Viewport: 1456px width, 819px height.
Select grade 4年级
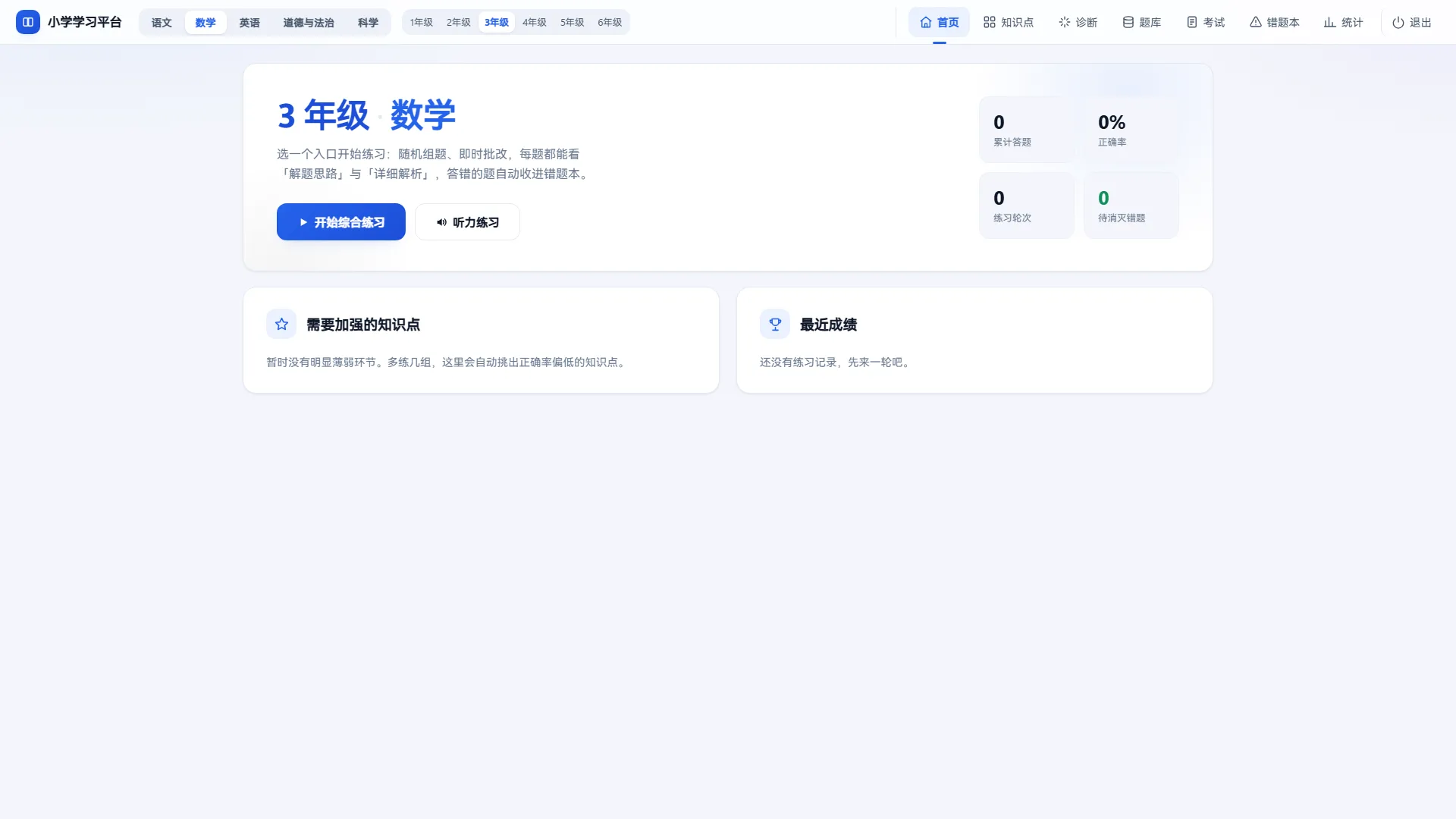click(535, 22)
